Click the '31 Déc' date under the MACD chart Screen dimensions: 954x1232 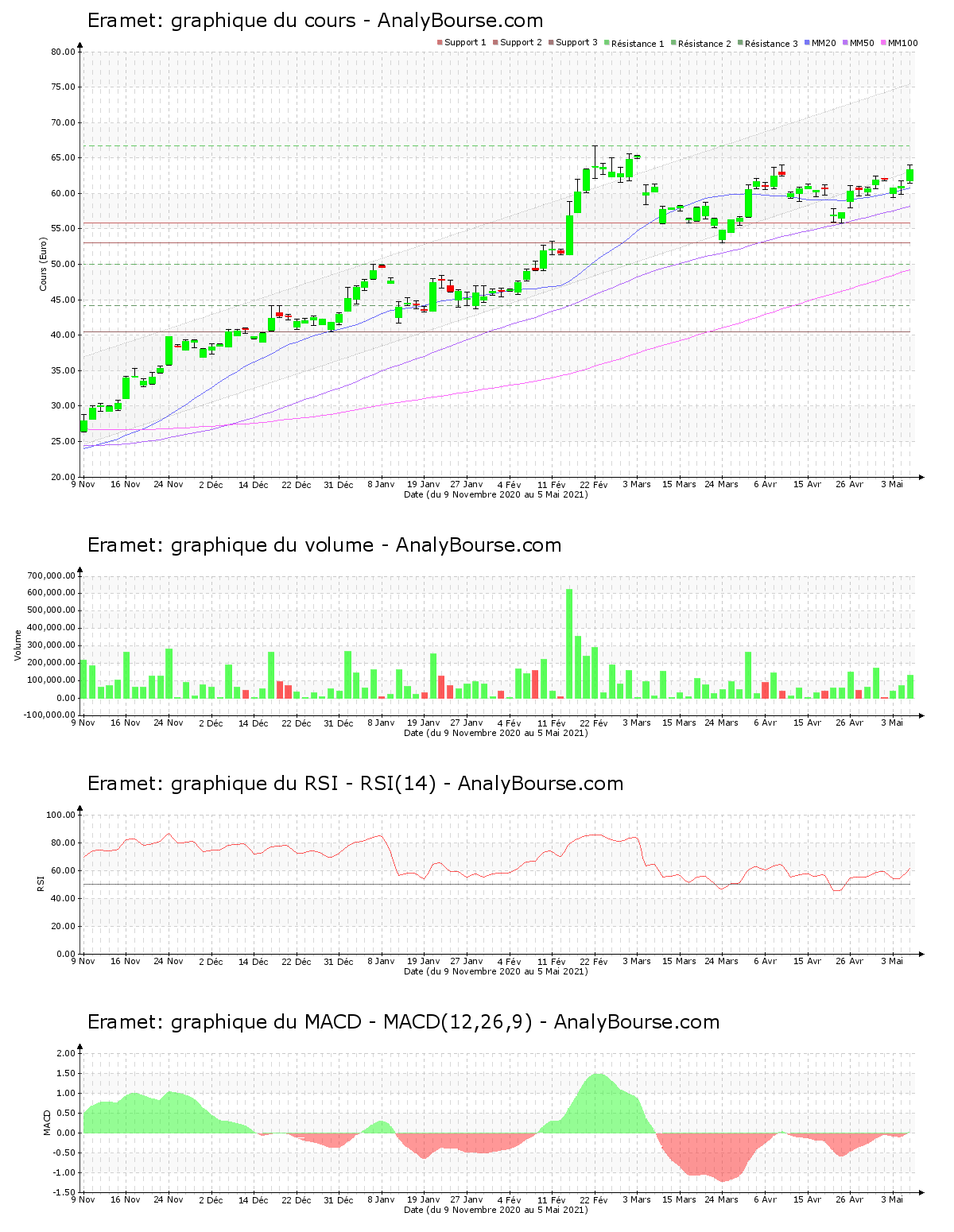tap(339, 1199)
